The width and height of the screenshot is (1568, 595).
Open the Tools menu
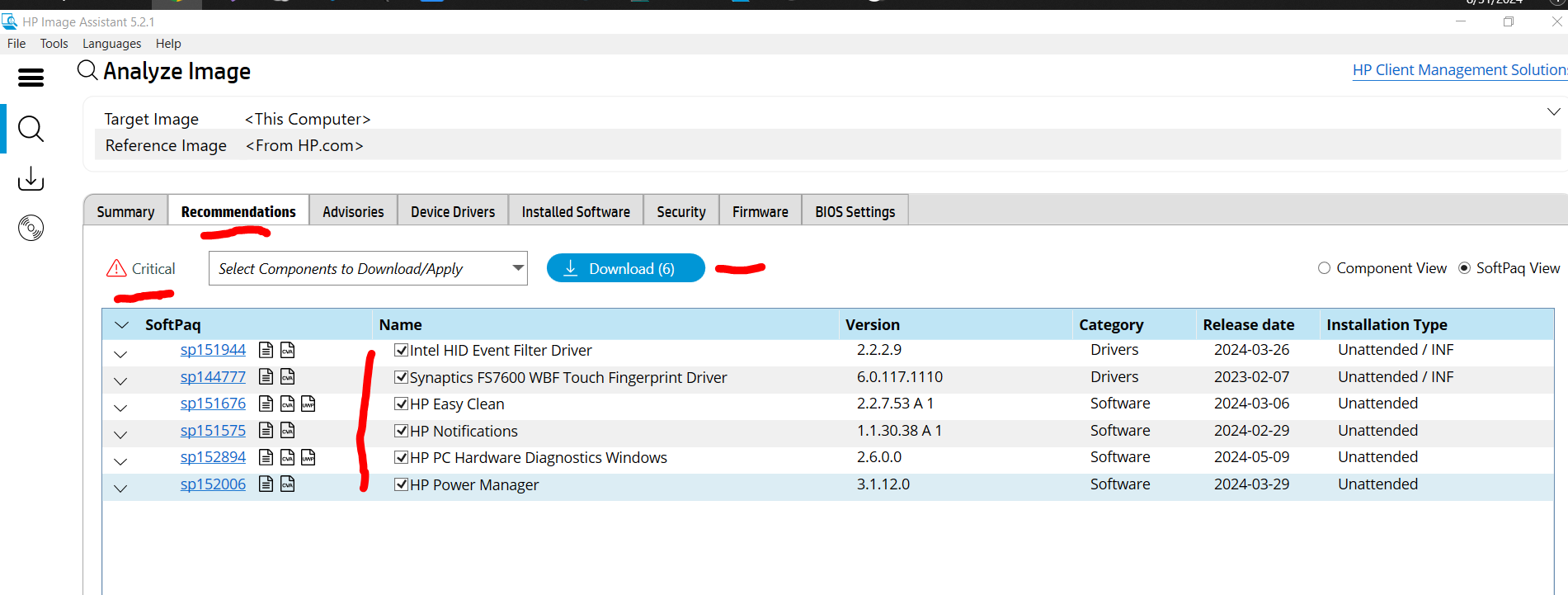pos(54,44)
